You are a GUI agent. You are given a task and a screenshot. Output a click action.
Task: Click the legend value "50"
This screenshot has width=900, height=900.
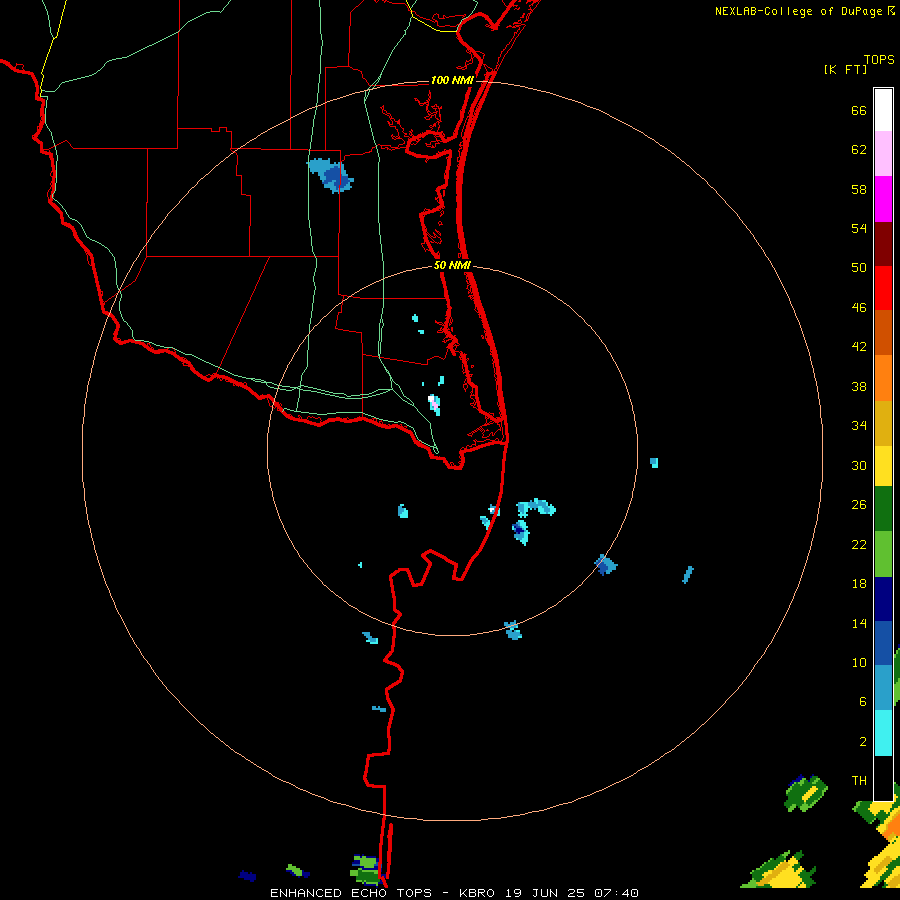coord(859,268)
